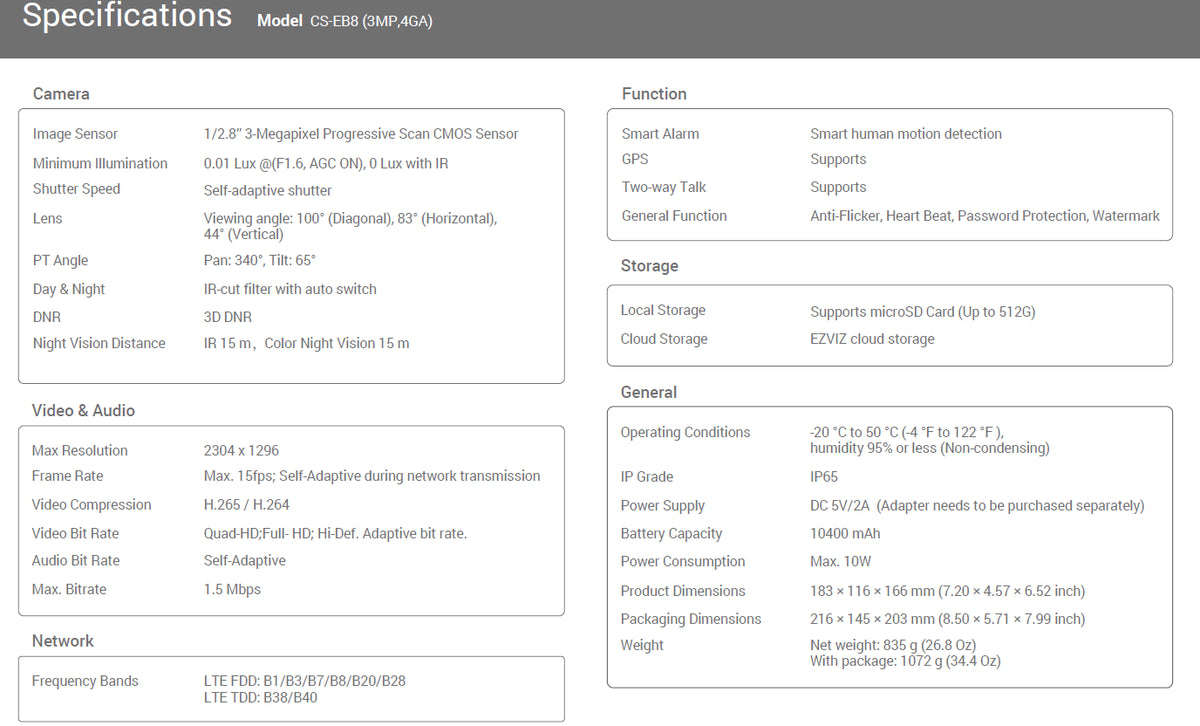Select the Anti-Flicker, Heart Beat value
The width and height of the screenshot is (1200, 726).
point(985,216)
